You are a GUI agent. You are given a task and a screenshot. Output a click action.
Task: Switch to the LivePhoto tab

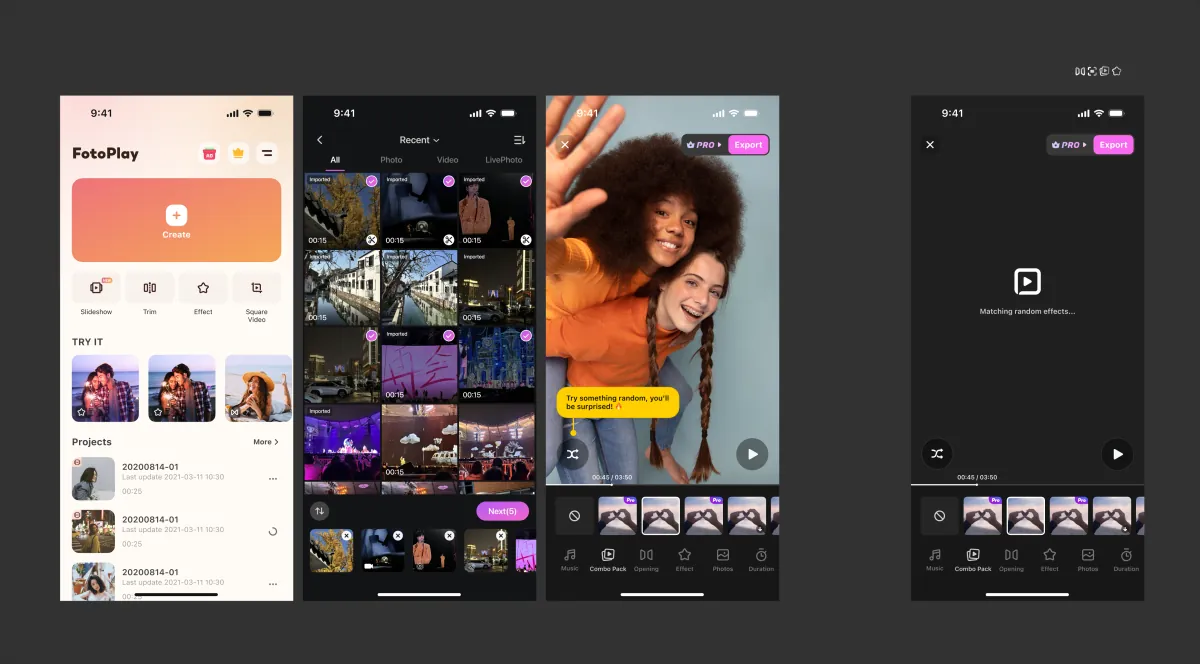[x=504, y=160]
